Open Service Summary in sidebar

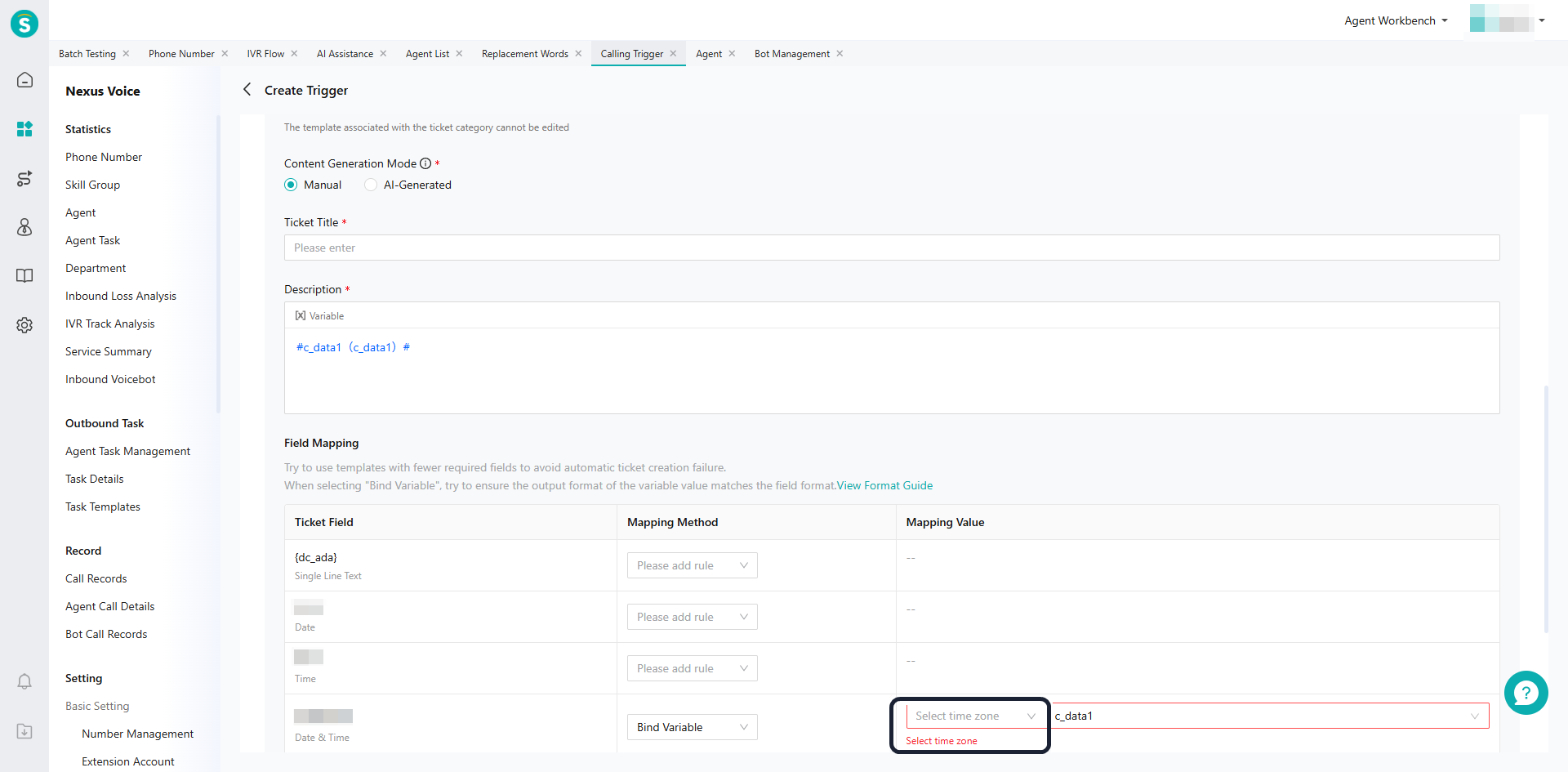pyautogui.click(x=109, y=351)
